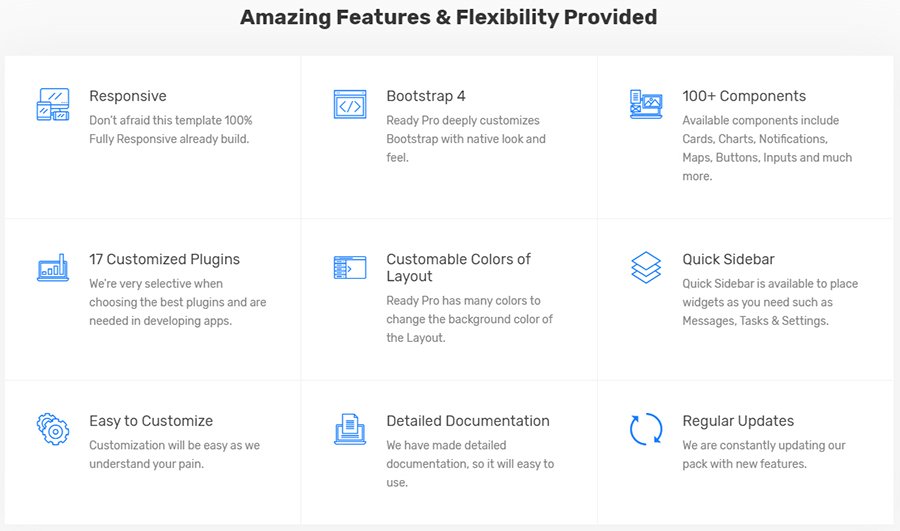900x531 pixels.
Task: Click 'Ready Pro has many colors' description
Action: tap(470, 319)
